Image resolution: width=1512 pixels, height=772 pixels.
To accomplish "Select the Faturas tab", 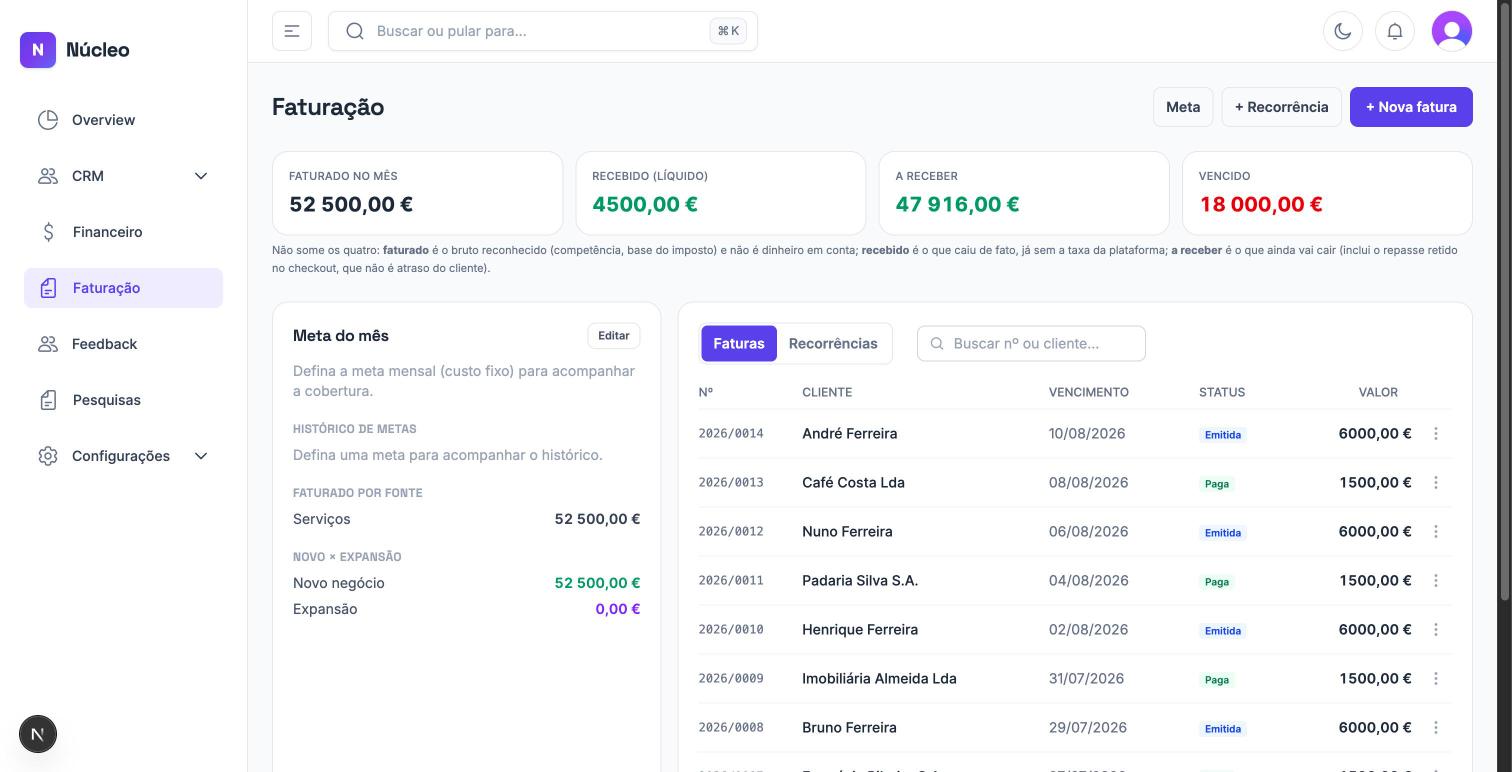I will pos(739,343).
